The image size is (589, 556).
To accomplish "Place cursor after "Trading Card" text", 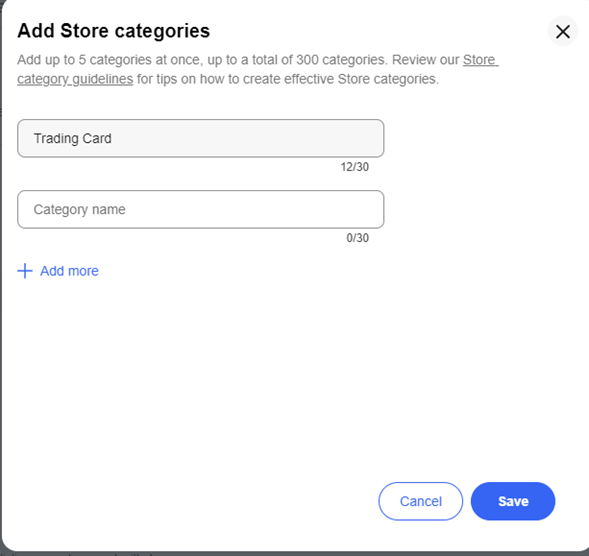I will [x=113, y=138].
